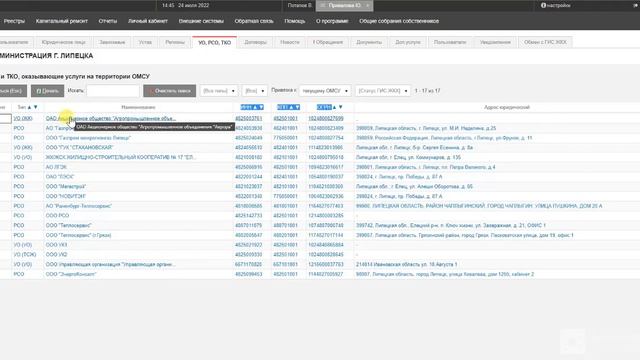Viewport: 640px width, 360px height.
Task: Open the АО ЛГЭК organization link
Action: [56, 167]
